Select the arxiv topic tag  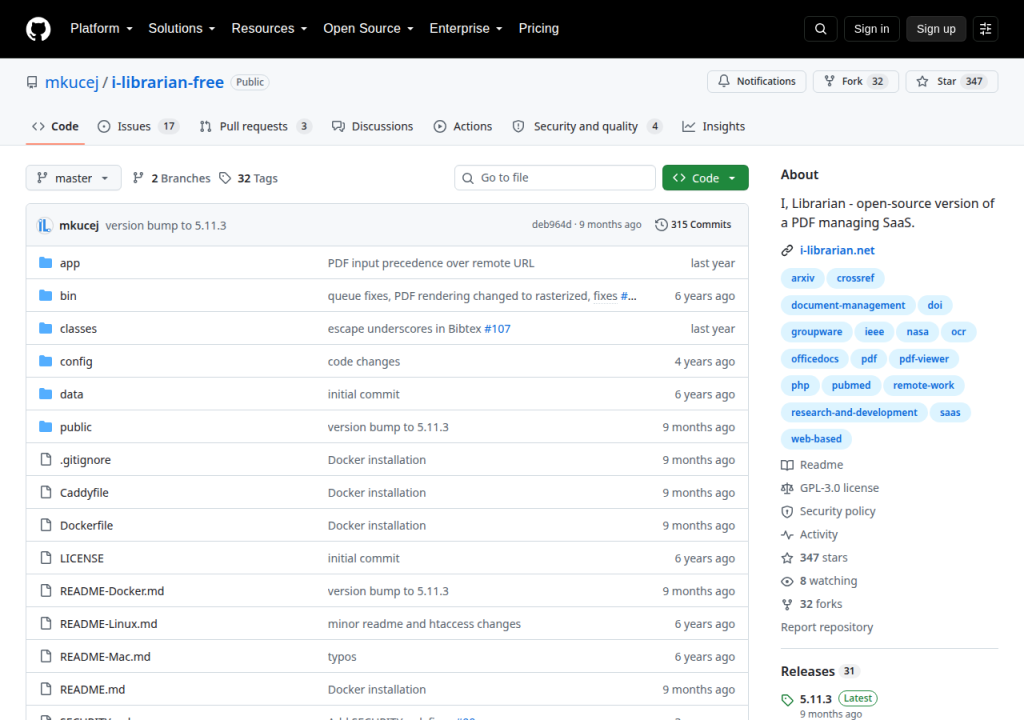click(803, 278)
